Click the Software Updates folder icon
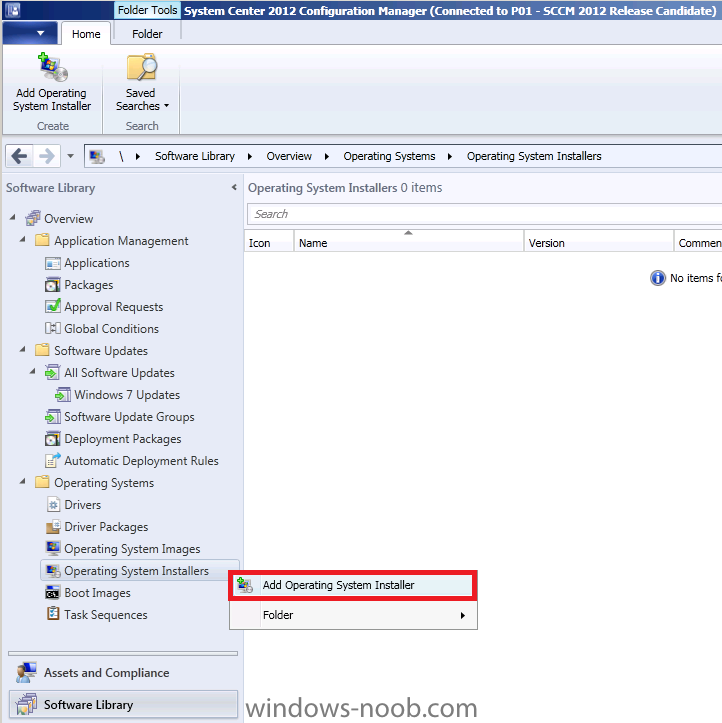The image size is (722, 723). point(42,350)
